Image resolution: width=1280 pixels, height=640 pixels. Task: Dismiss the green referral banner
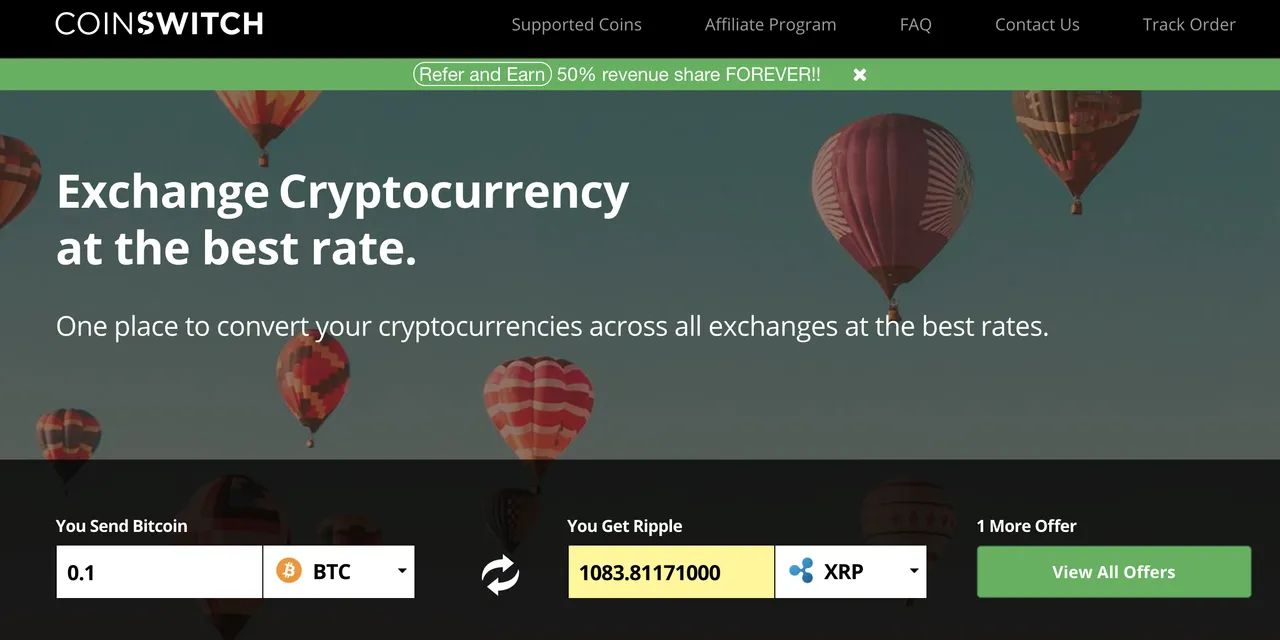860,74
